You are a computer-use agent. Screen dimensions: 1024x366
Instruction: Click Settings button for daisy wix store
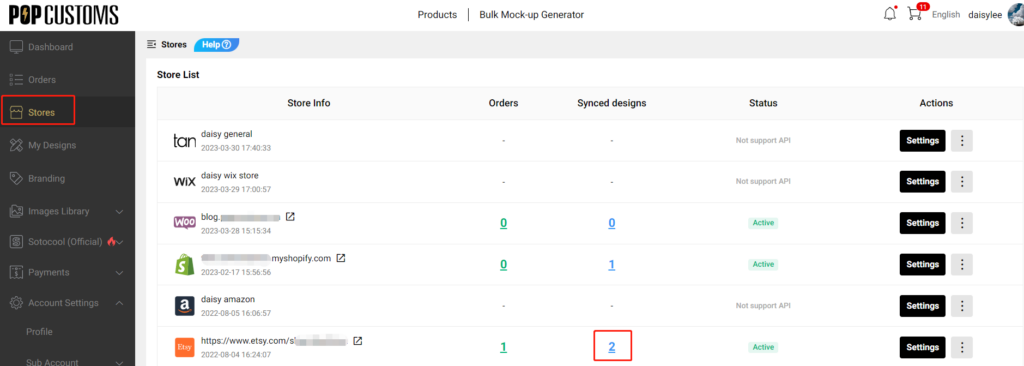tap(922, 181)
